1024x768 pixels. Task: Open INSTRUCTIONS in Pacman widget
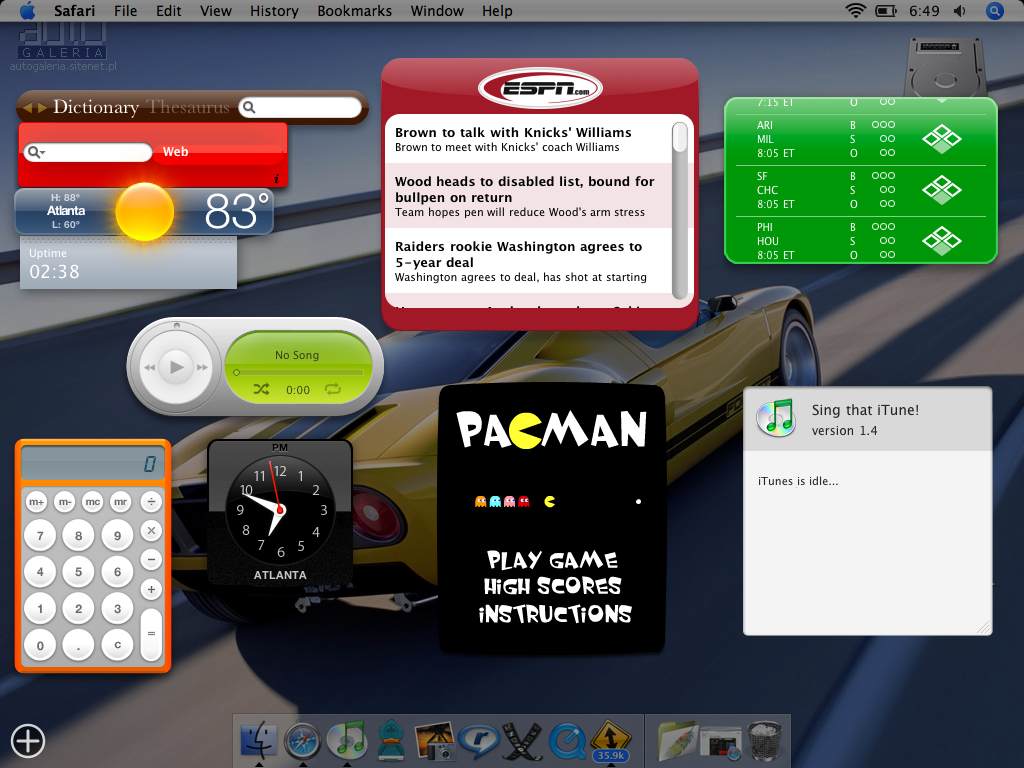click(x=555, y=614)
